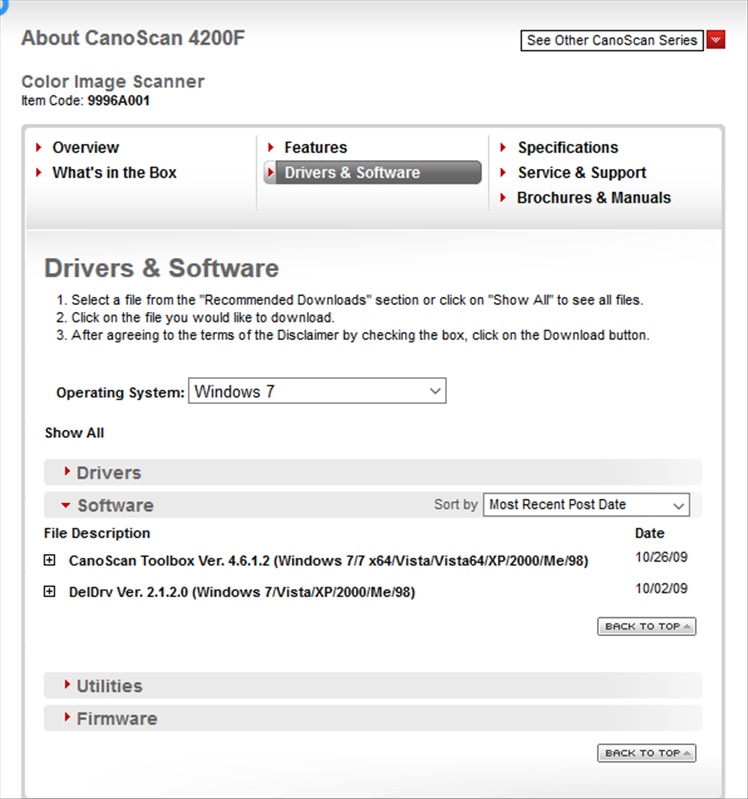Click red arrow beside Brochures & Manuals
Screen dimensions: 748x799
[504, 198]
